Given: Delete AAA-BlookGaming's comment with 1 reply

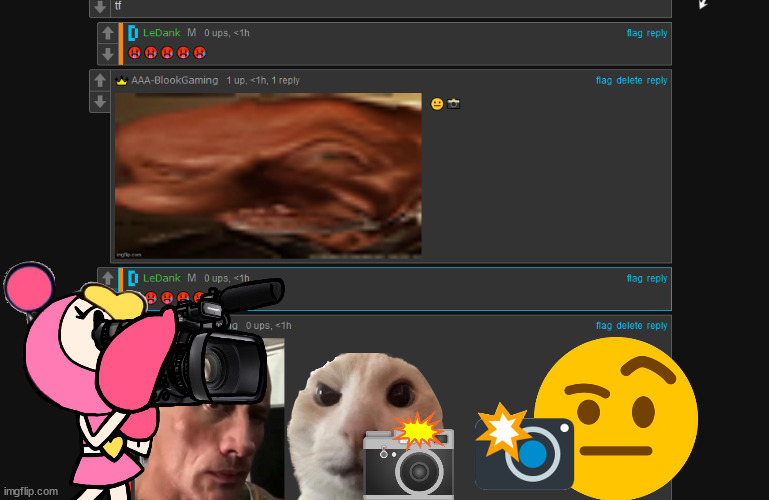Looking at the screenshot, I should [629, 80].
